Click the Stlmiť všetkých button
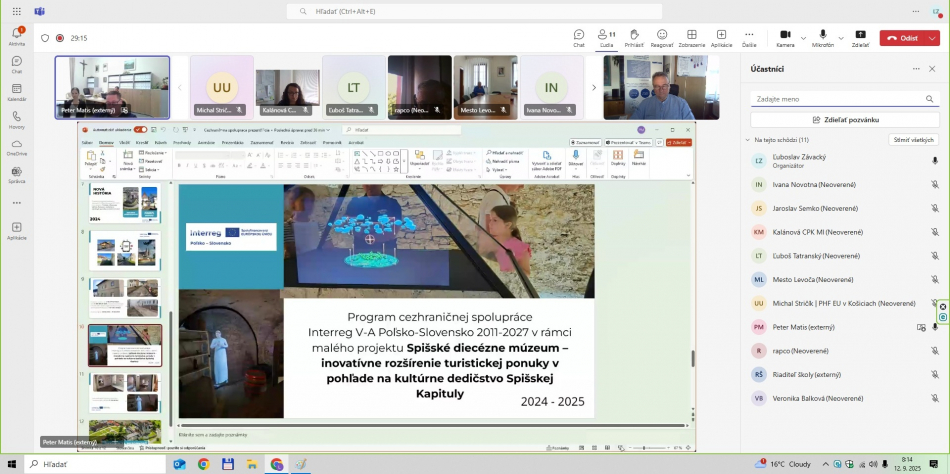 click(913, 140)
